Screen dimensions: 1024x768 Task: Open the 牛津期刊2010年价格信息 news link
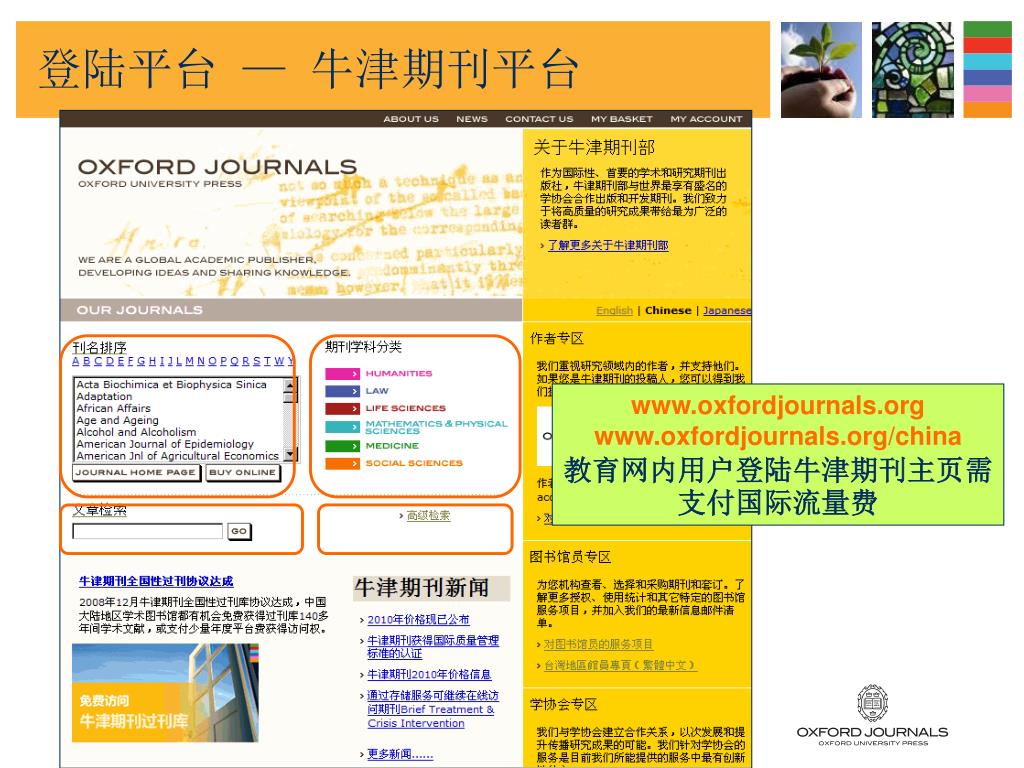click(429, 675)
